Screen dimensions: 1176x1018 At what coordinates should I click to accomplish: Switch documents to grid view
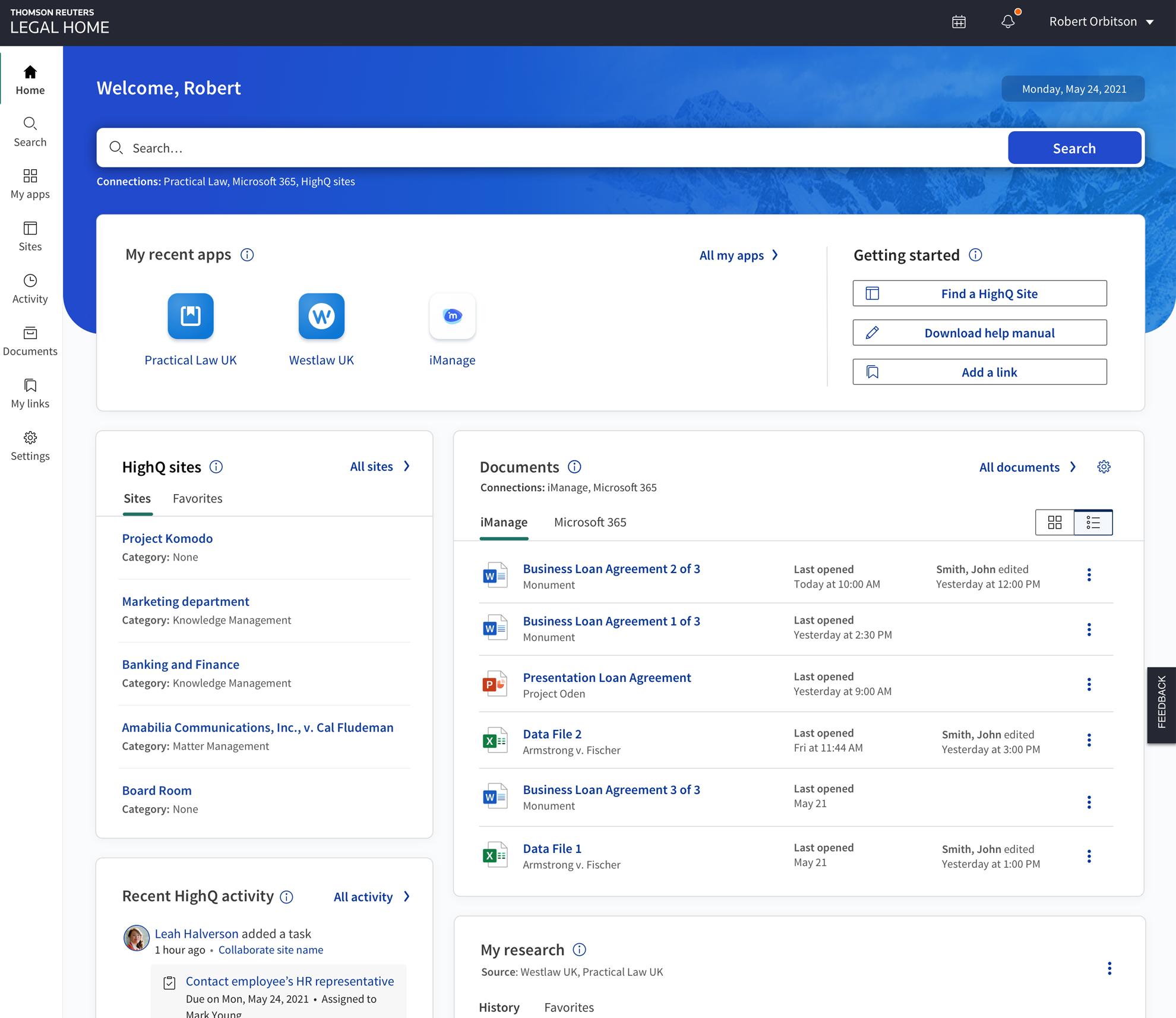pyautogui.click(x=1055, y=522)
